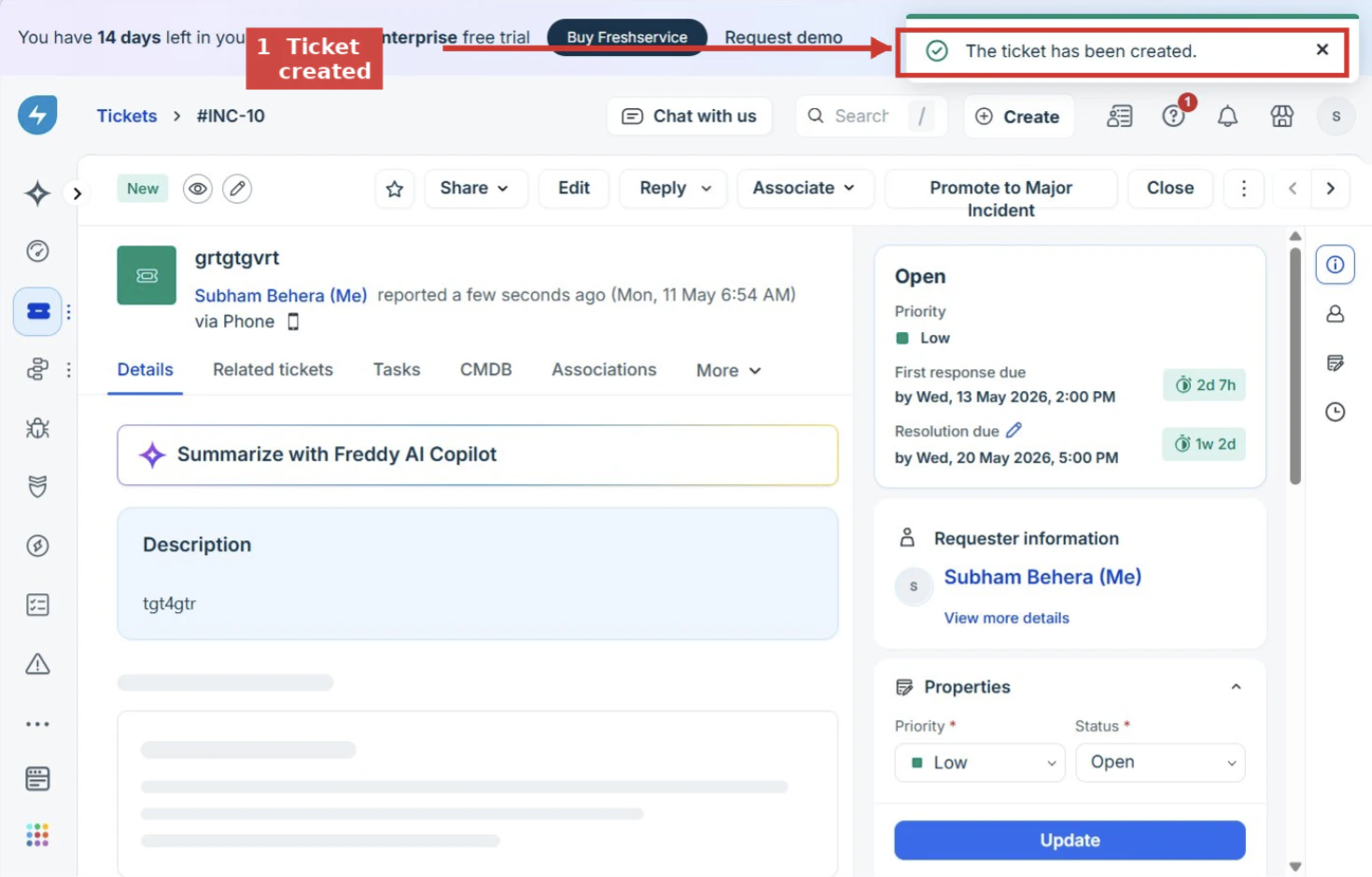Go to previous ticket arrow

[x=1293, y=188]
